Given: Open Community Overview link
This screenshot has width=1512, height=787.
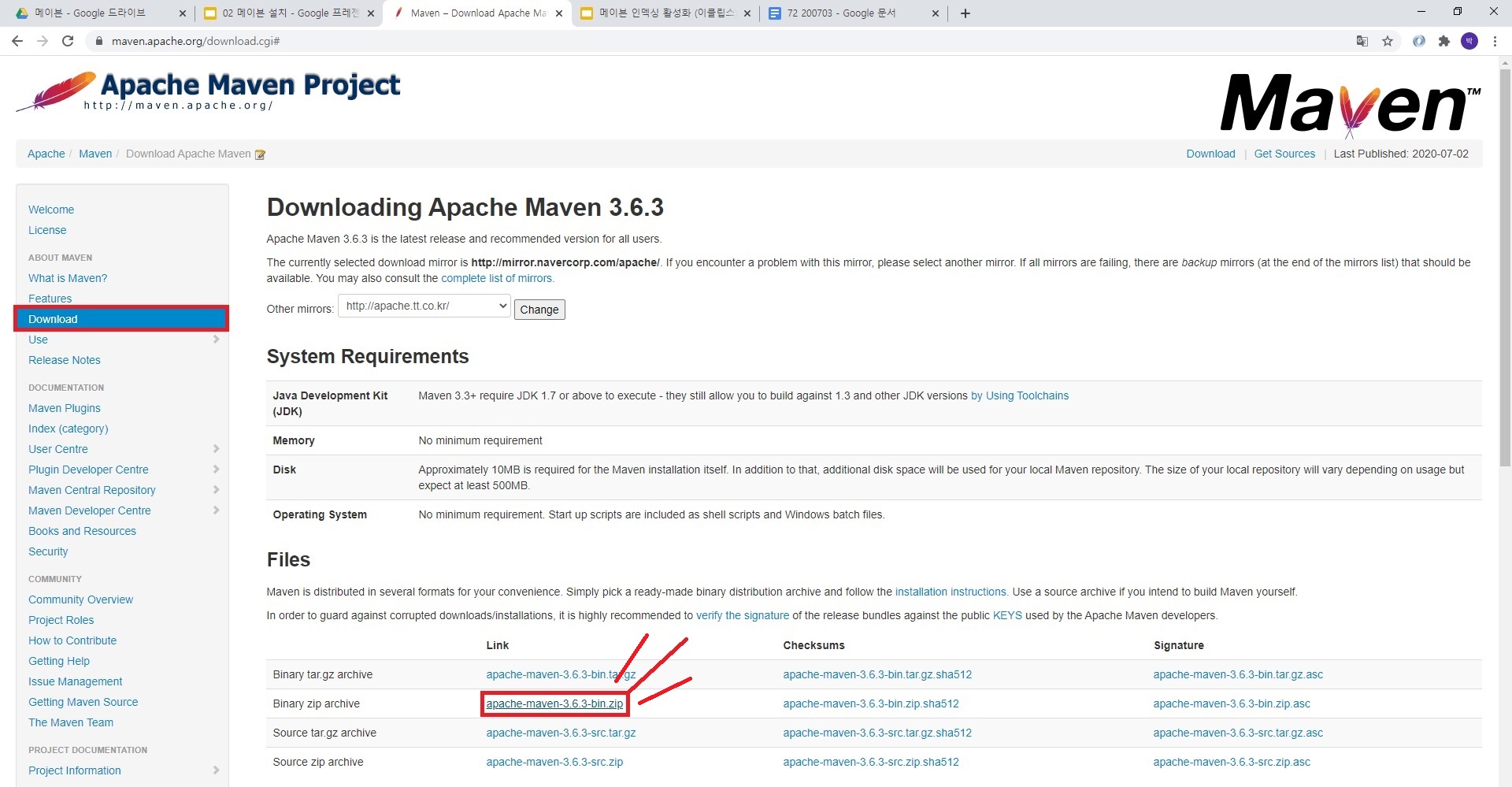Looking at the screenshot, I should coord(81,600).
